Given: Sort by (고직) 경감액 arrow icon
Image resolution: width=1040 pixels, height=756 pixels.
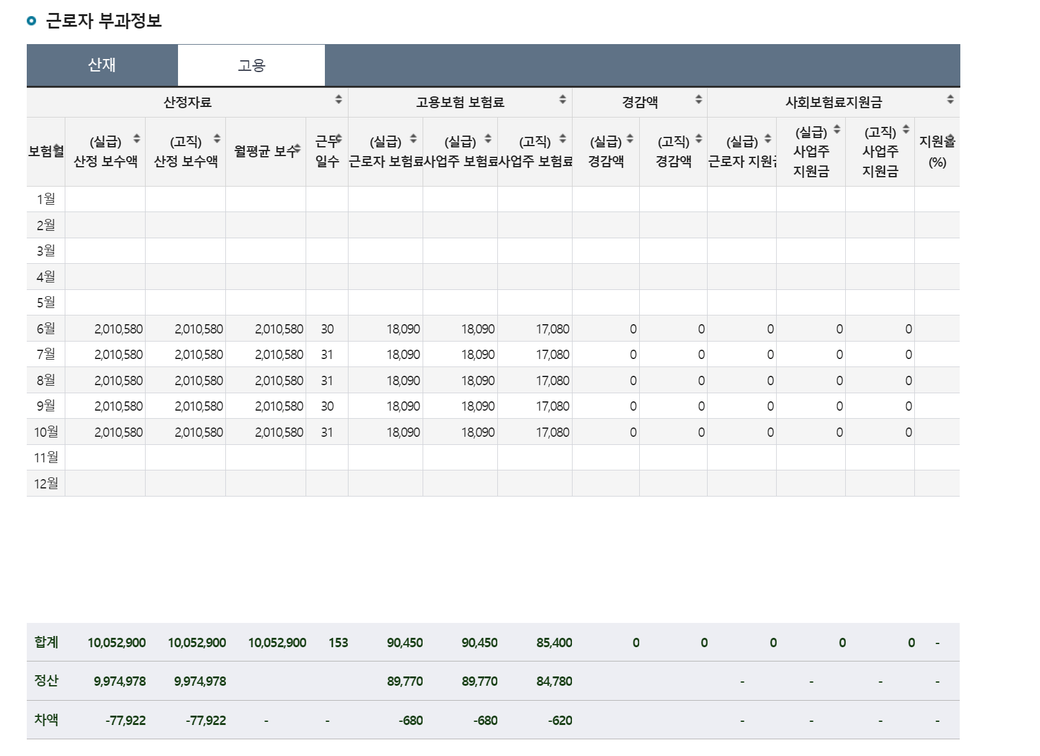Looking at the screenshot, I should [698, 139].
